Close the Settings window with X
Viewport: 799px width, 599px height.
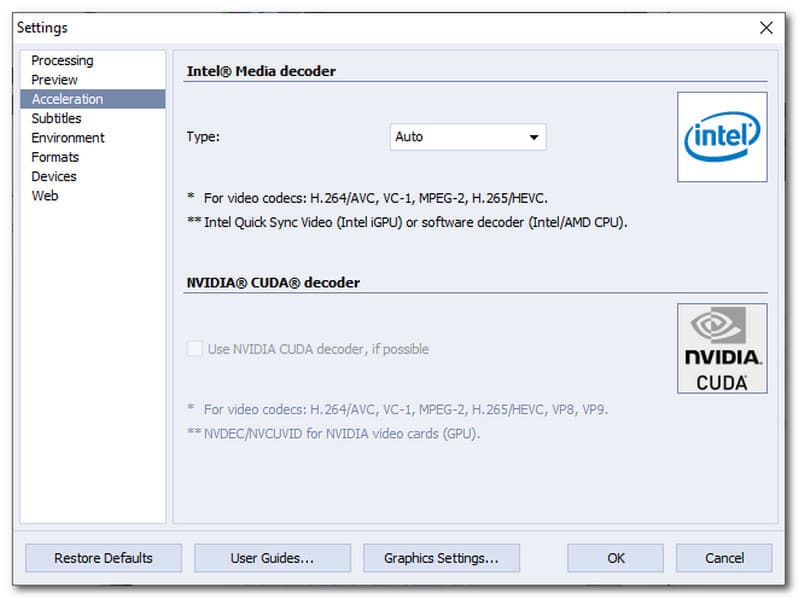pos(766,28)
